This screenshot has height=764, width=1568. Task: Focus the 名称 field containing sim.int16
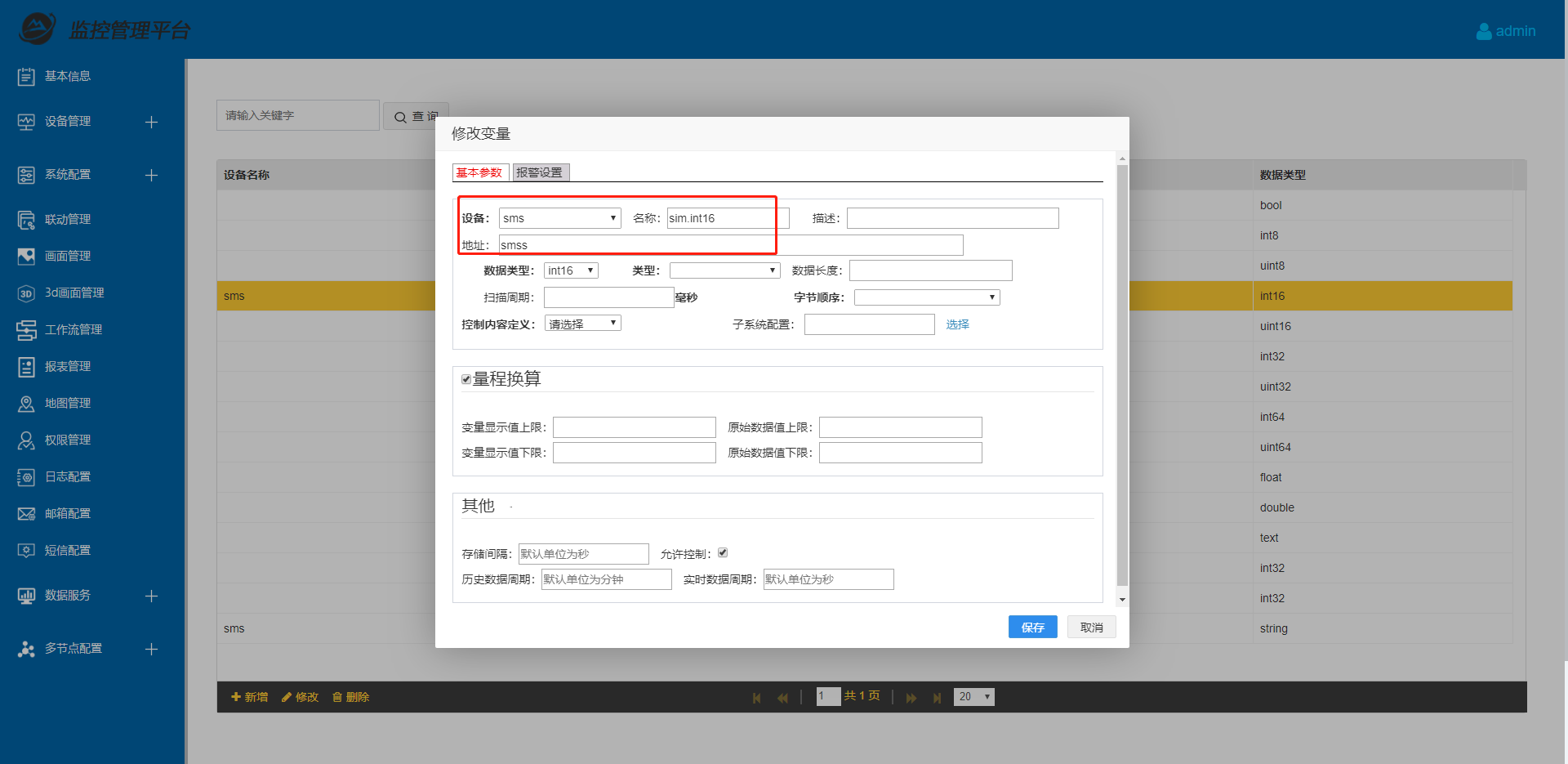[728, 218]
